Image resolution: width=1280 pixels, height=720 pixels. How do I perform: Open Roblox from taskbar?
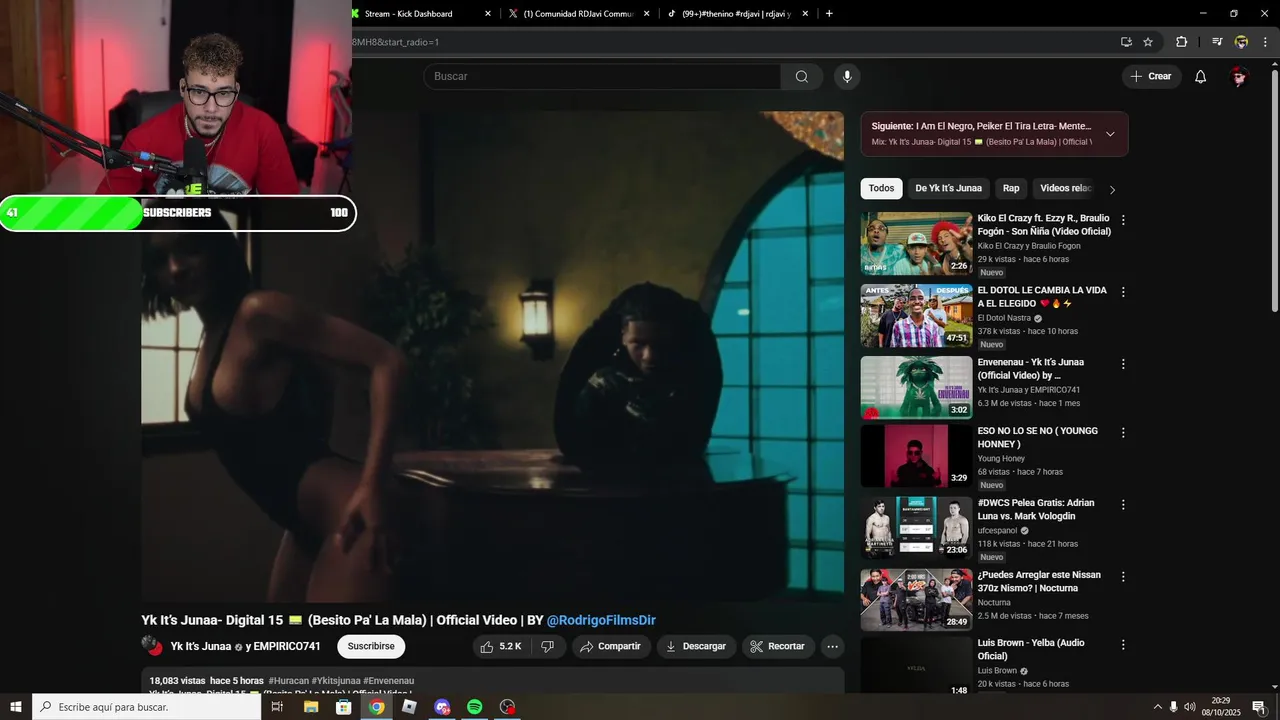click(x=409, y=707)
